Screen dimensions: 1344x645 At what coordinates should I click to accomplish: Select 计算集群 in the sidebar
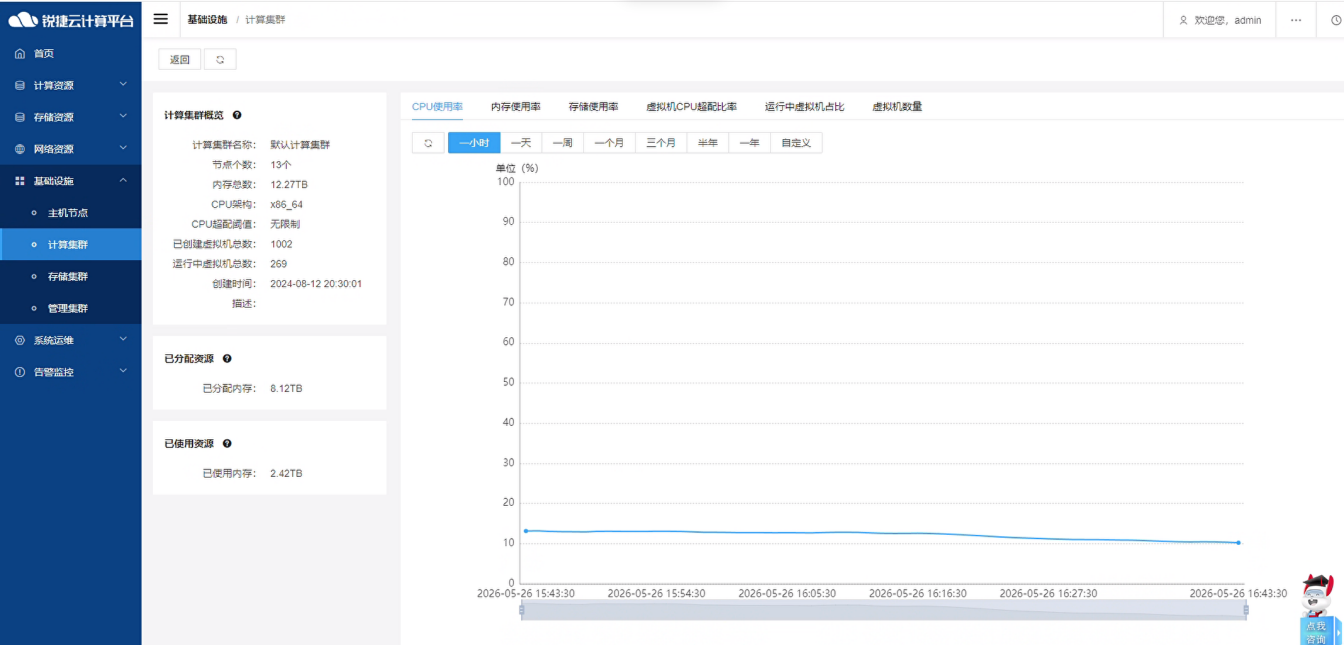click(x=70, y=245)
